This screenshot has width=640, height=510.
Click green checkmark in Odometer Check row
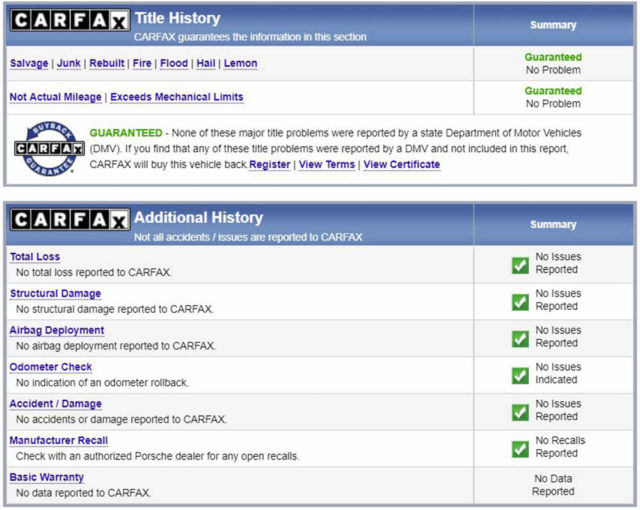click(x=520, y=376)
